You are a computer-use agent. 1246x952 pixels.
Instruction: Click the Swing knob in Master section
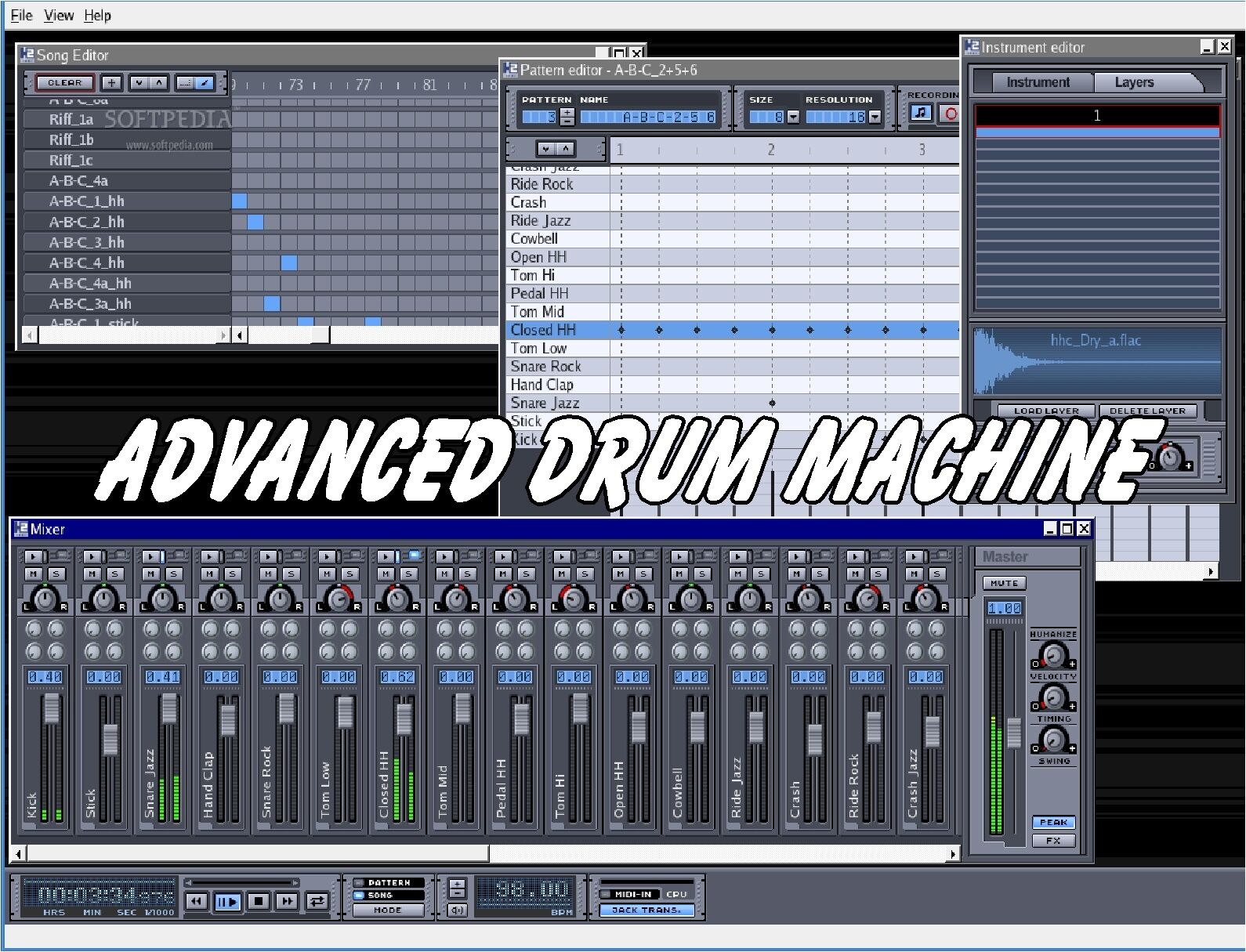[1053, 739]
